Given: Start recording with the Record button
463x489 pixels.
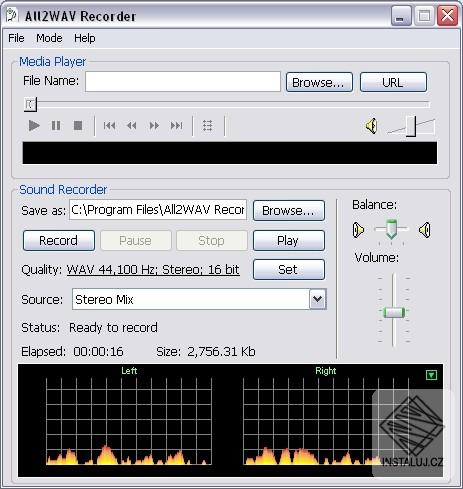Looking at the screenshot, I should (x=59, y=240).
